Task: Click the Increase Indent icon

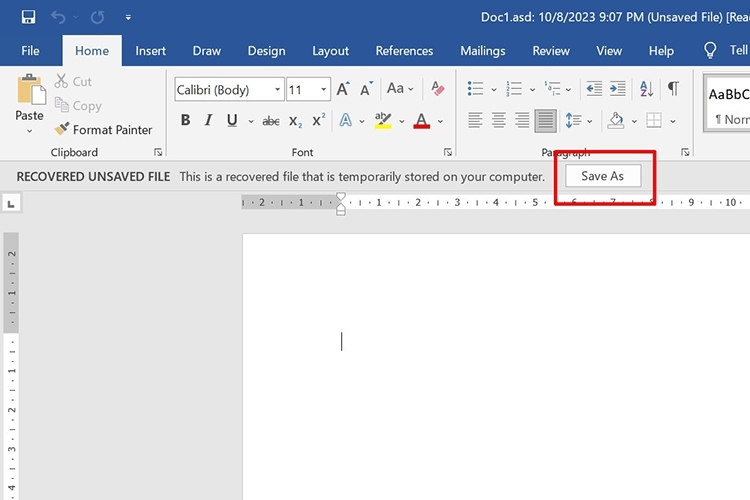Action: pos(618,89)
